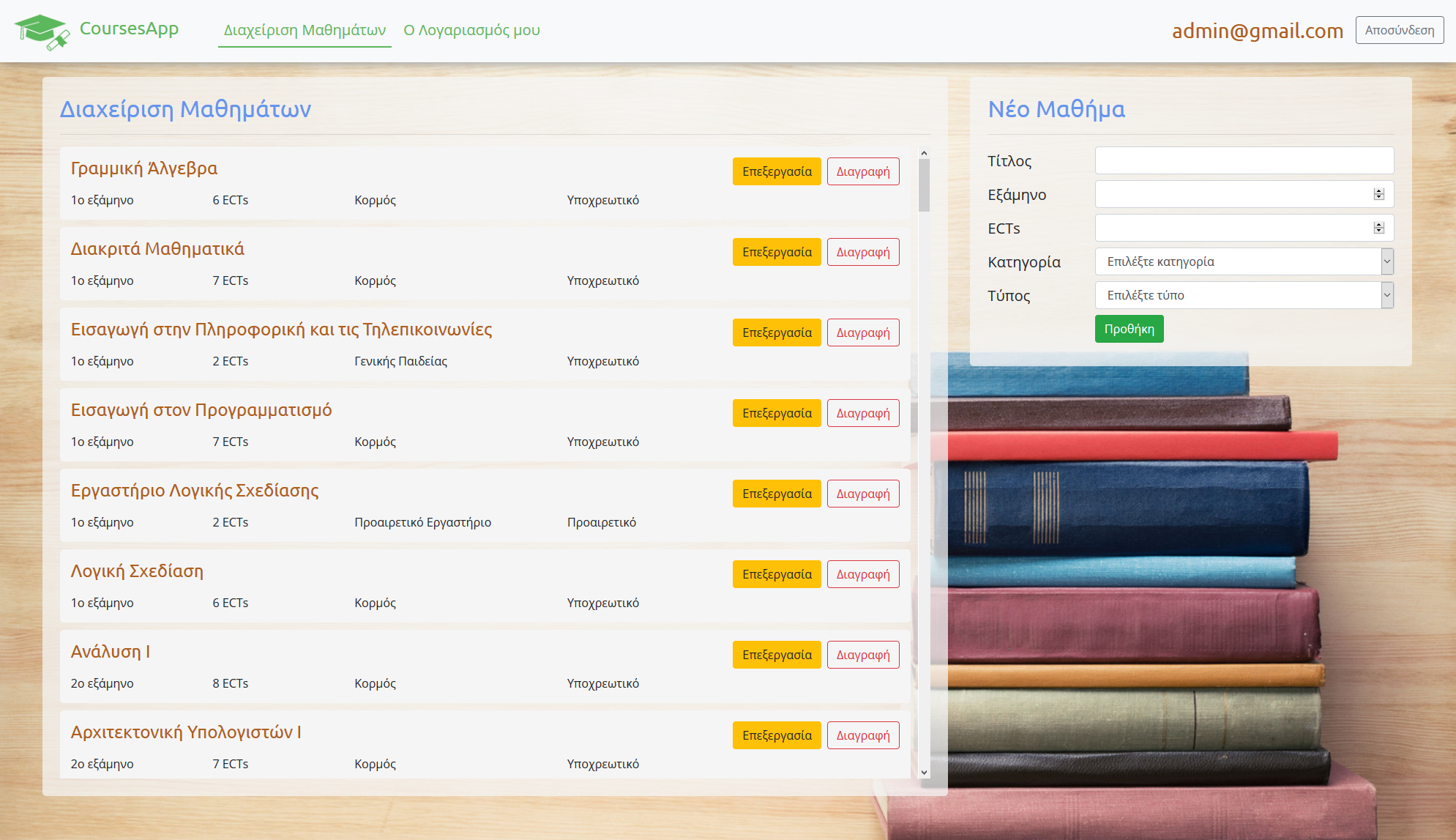This screenshot has height=840, width=1456.
Task: Delete the Εργαστήριο Λογικής Σχεδίασης course
Action: click(863, 494)
